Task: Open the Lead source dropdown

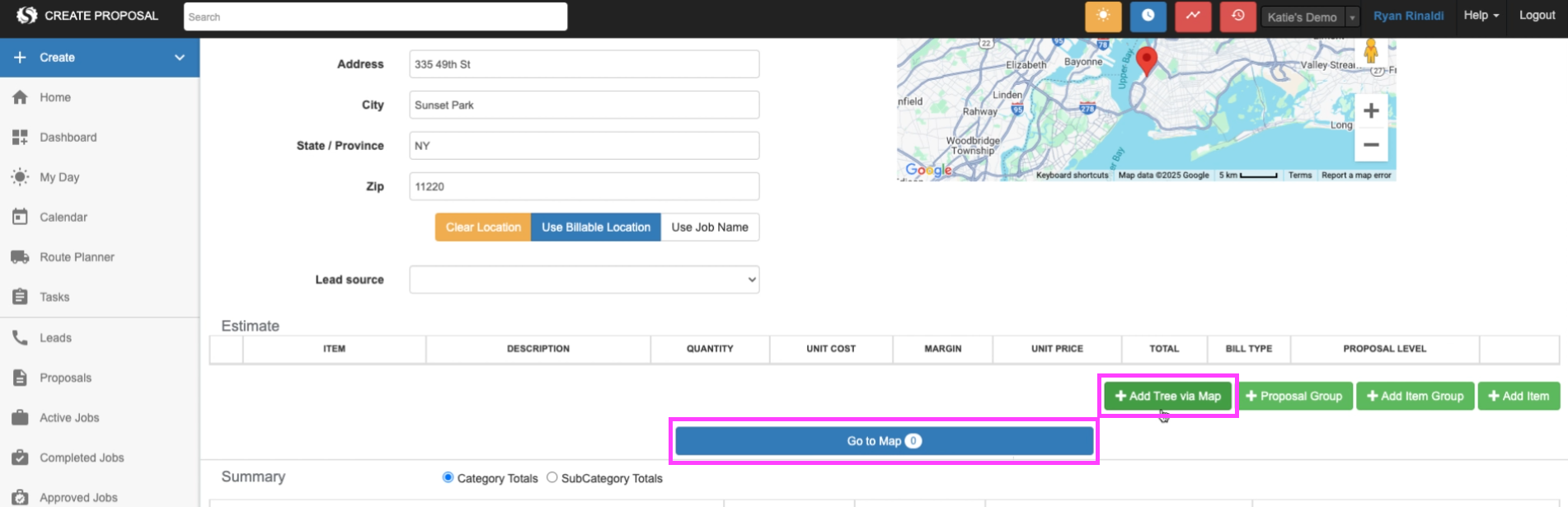Action: tap(584, 280)
